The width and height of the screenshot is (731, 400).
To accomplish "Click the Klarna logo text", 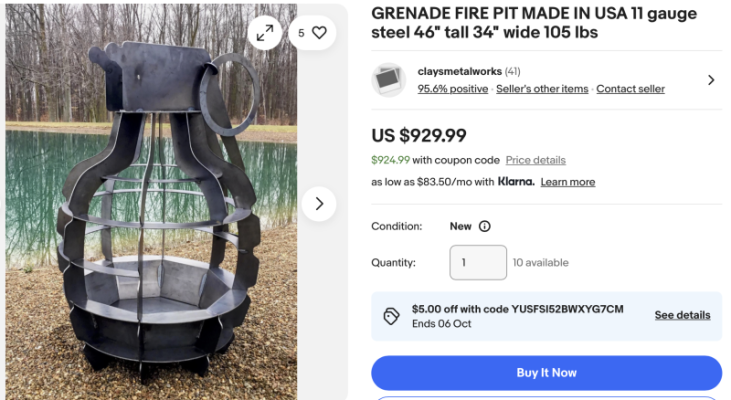I will (516, 181).
